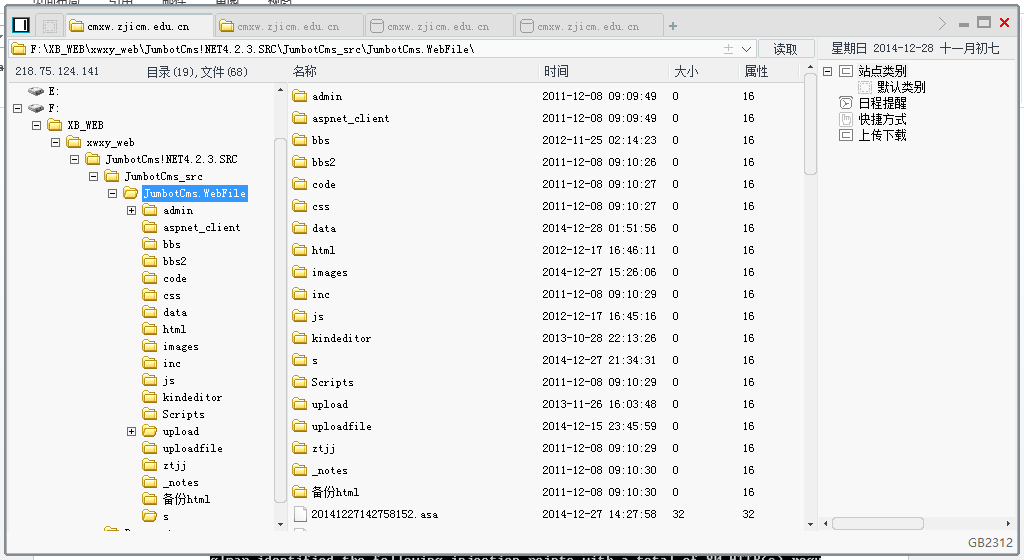Click code folder icon in file list
1024x560 pixels.
(300, 184)
